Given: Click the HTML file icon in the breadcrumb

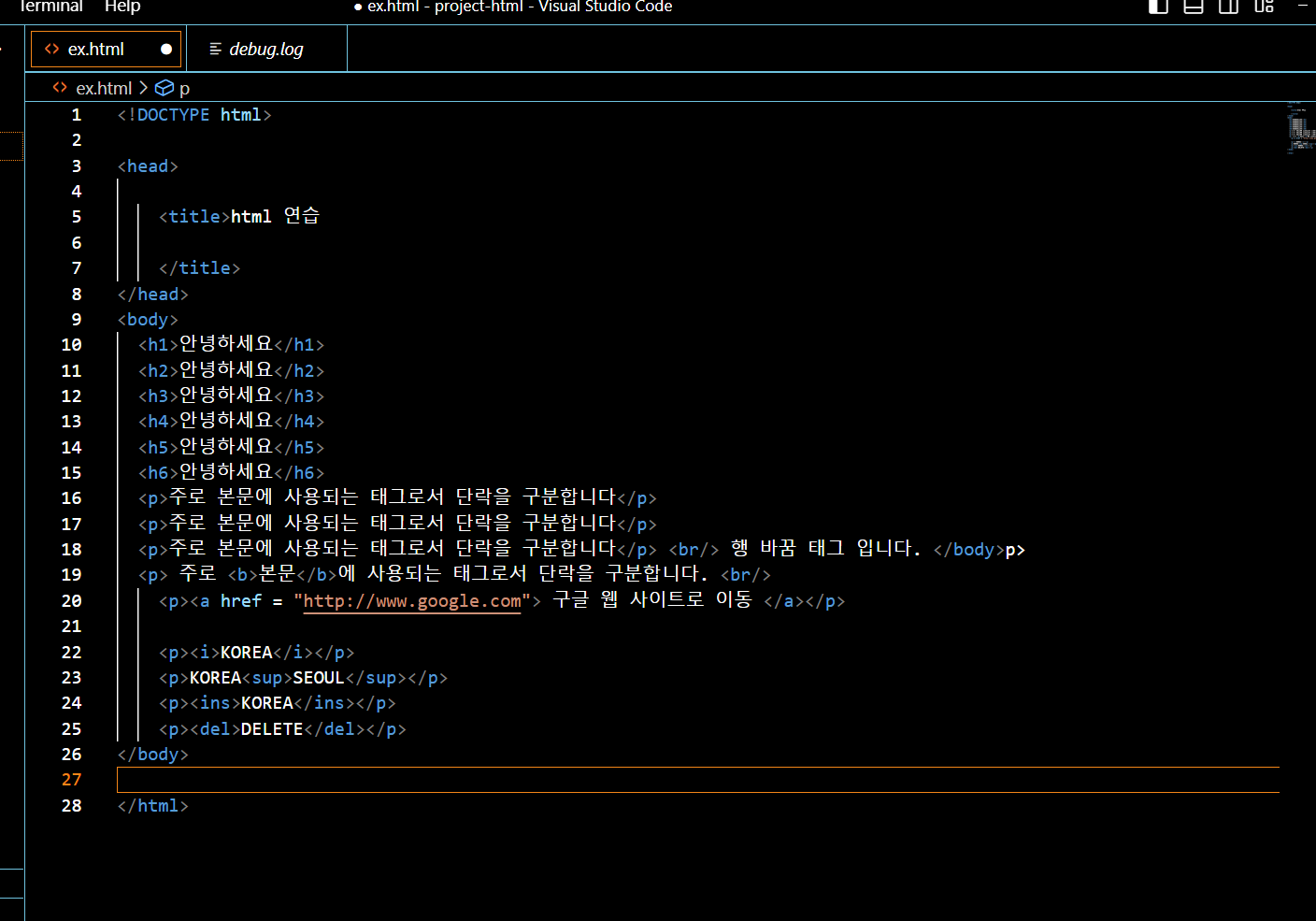Looking at the screenshot, I should [x=60, y=87].
